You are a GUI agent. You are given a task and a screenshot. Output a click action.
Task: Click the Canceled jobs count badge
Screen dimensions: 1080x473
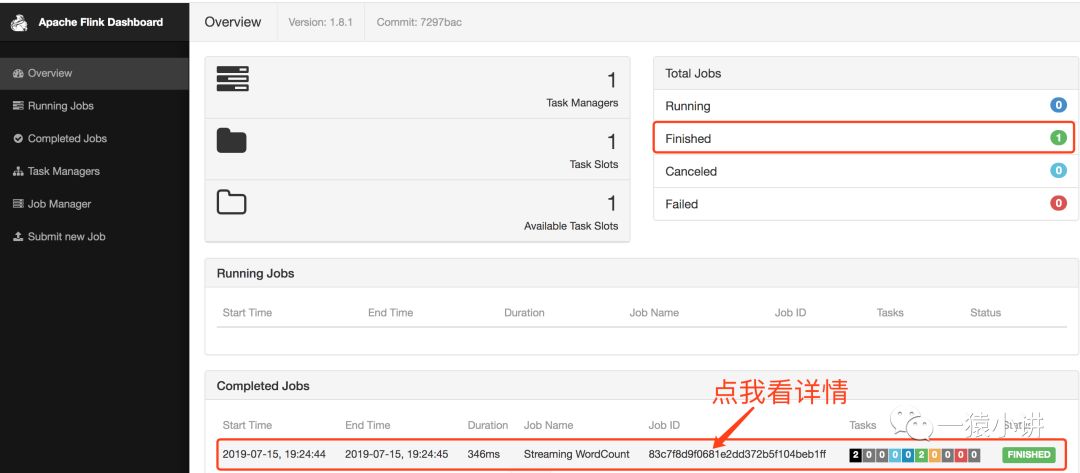(x=1058, y=171)
